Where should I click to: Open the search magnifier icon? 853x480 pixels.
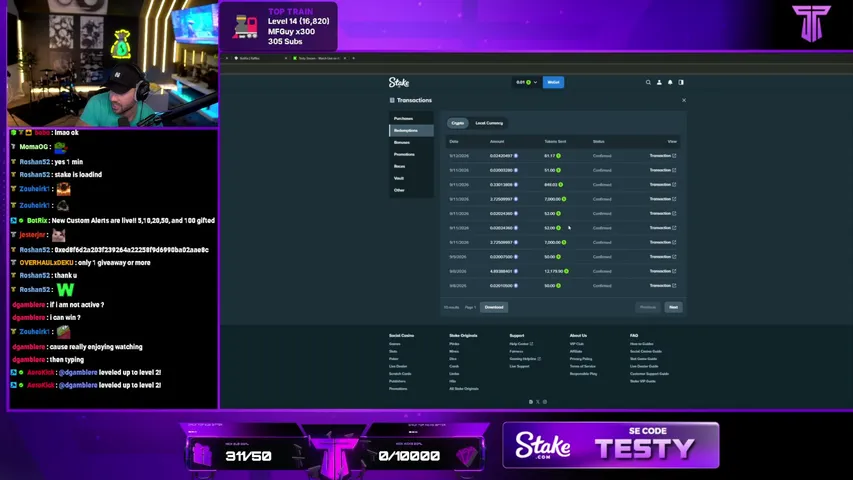(648, 82)
